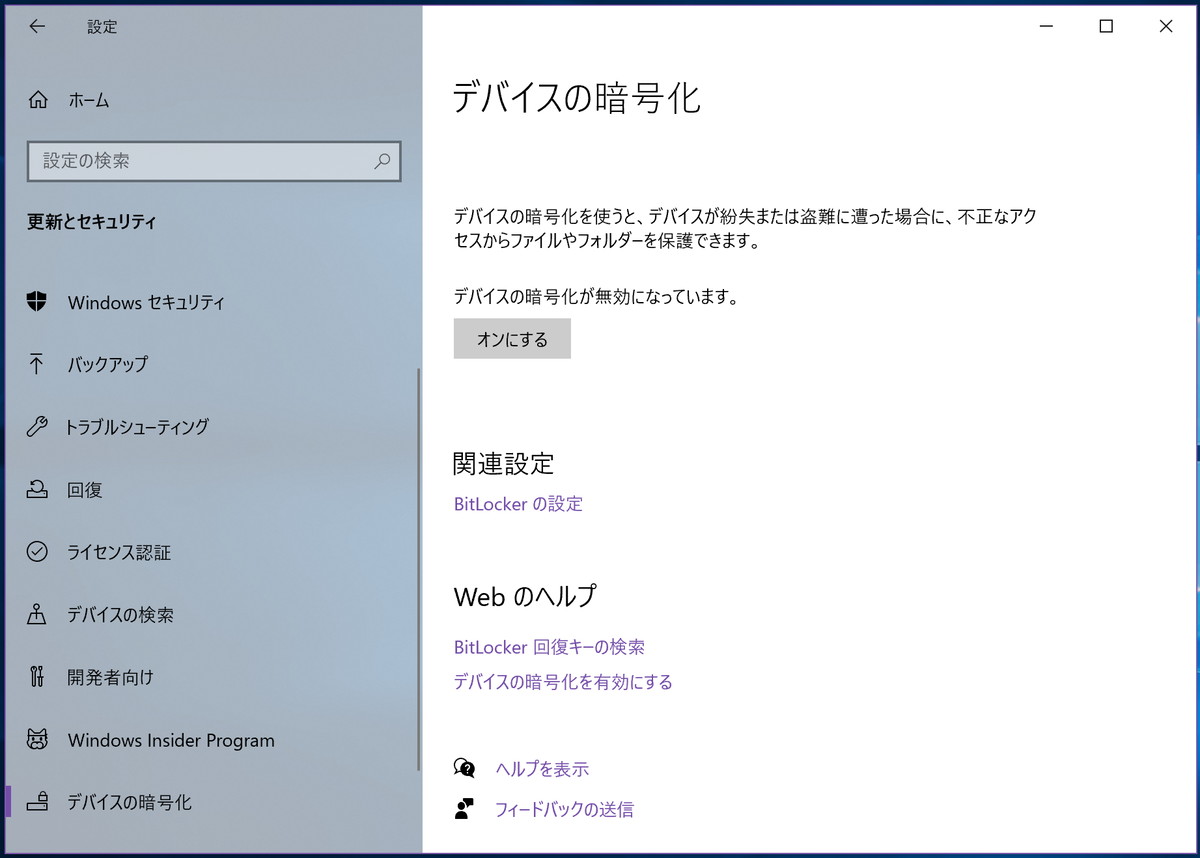Go to Home via the house icon

[38, 100]
